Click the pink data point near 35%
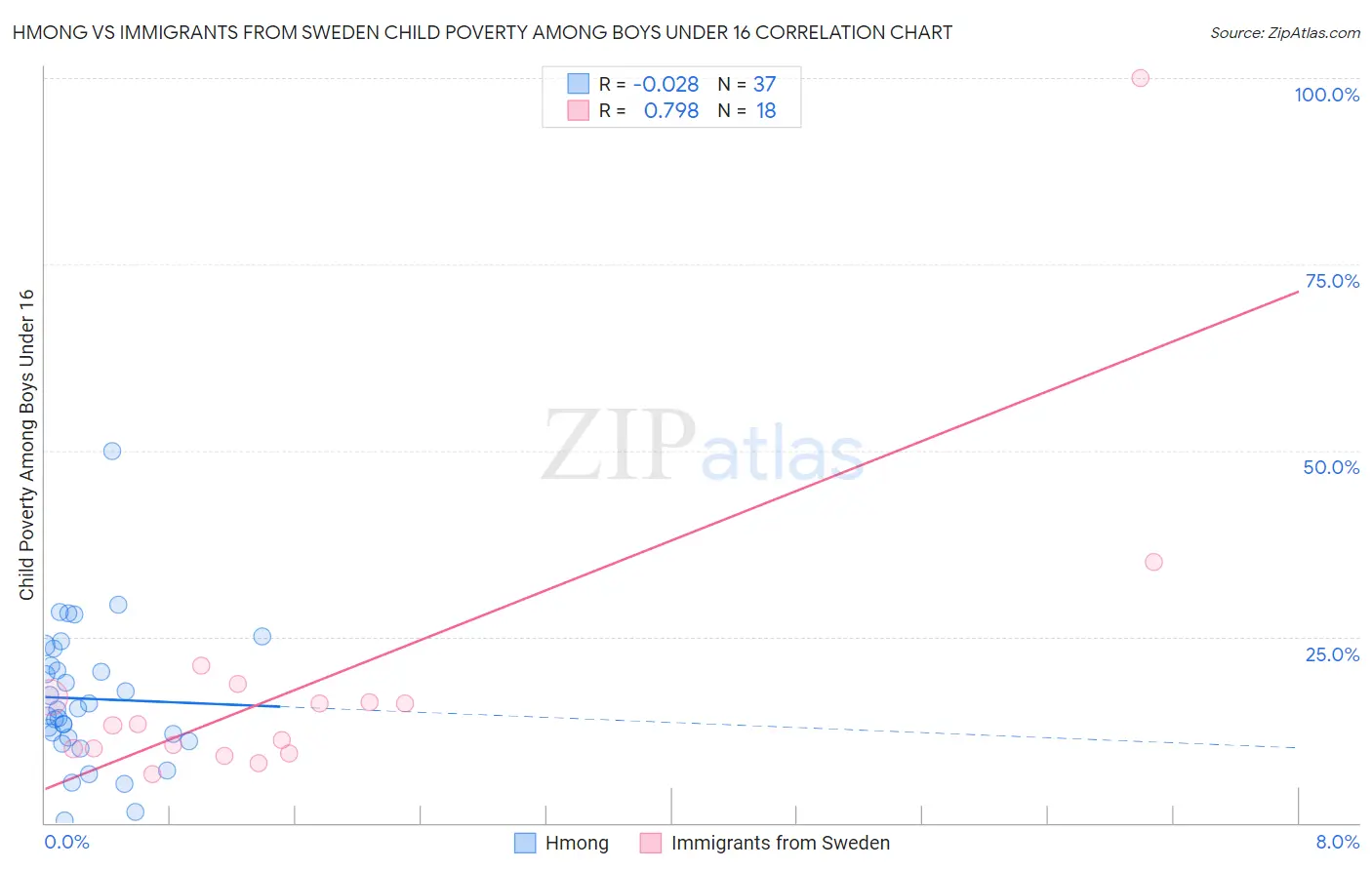Screen dimensions: 1372x870 coord(1153,562)
